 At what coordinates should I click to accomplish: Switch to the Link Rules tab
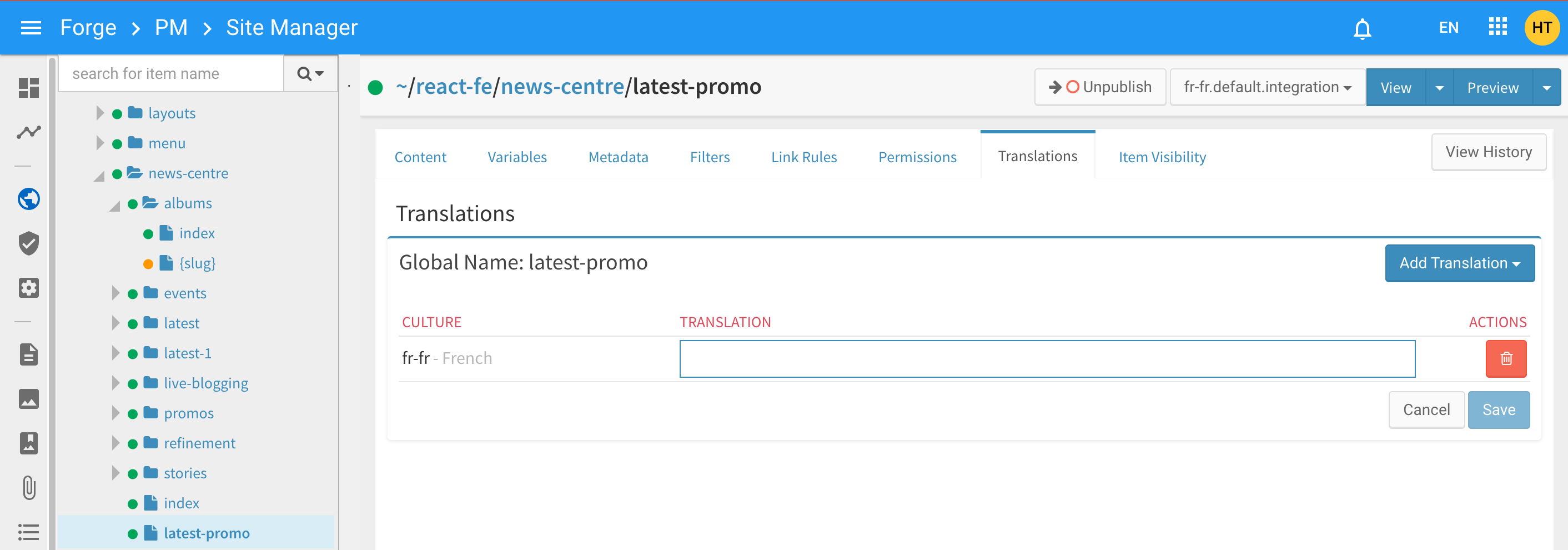(803, 157)
